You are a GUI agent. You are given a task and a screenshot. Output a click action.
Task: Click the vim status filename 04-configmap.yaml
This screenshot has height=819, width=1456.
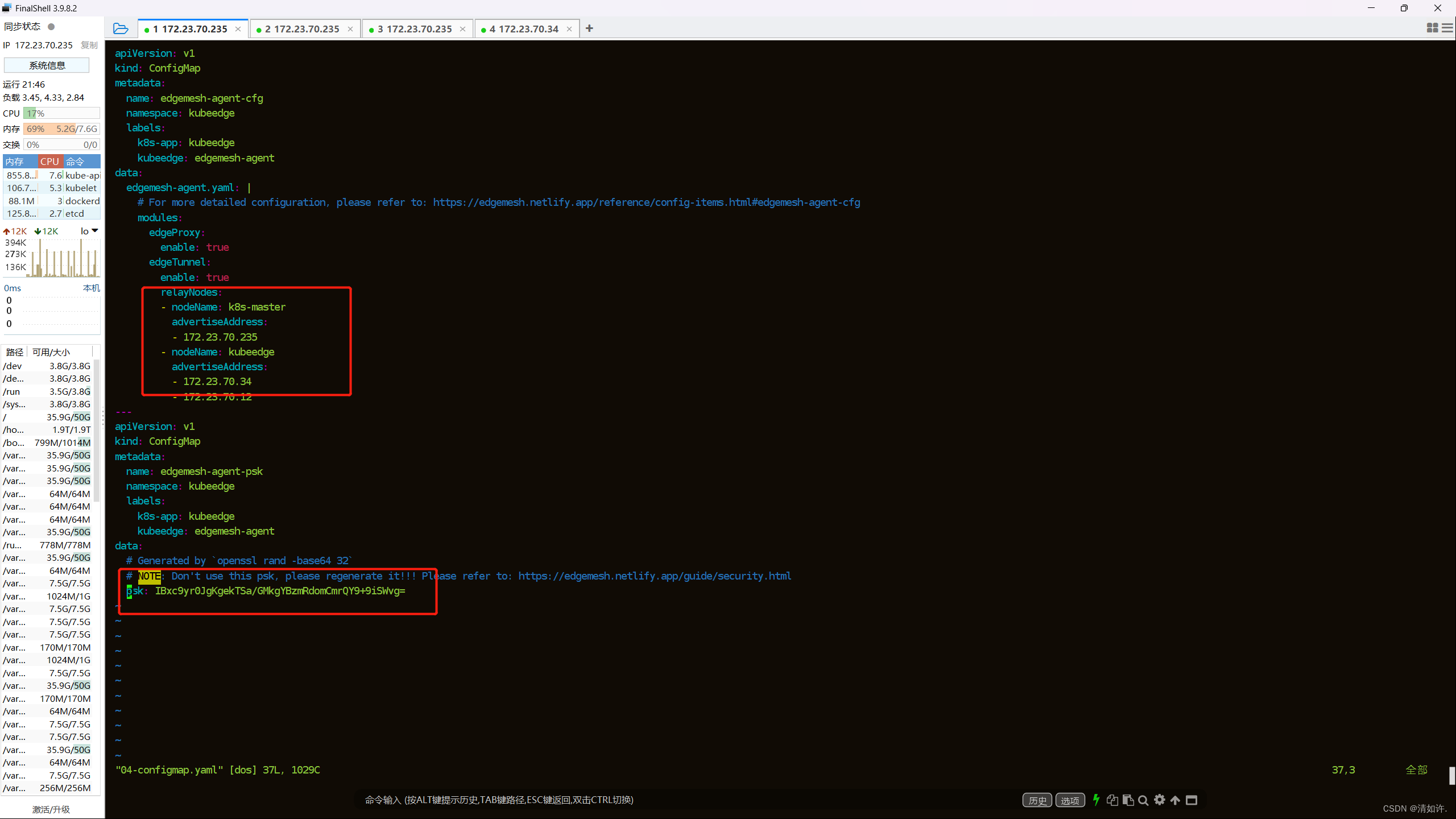(169, 770)
